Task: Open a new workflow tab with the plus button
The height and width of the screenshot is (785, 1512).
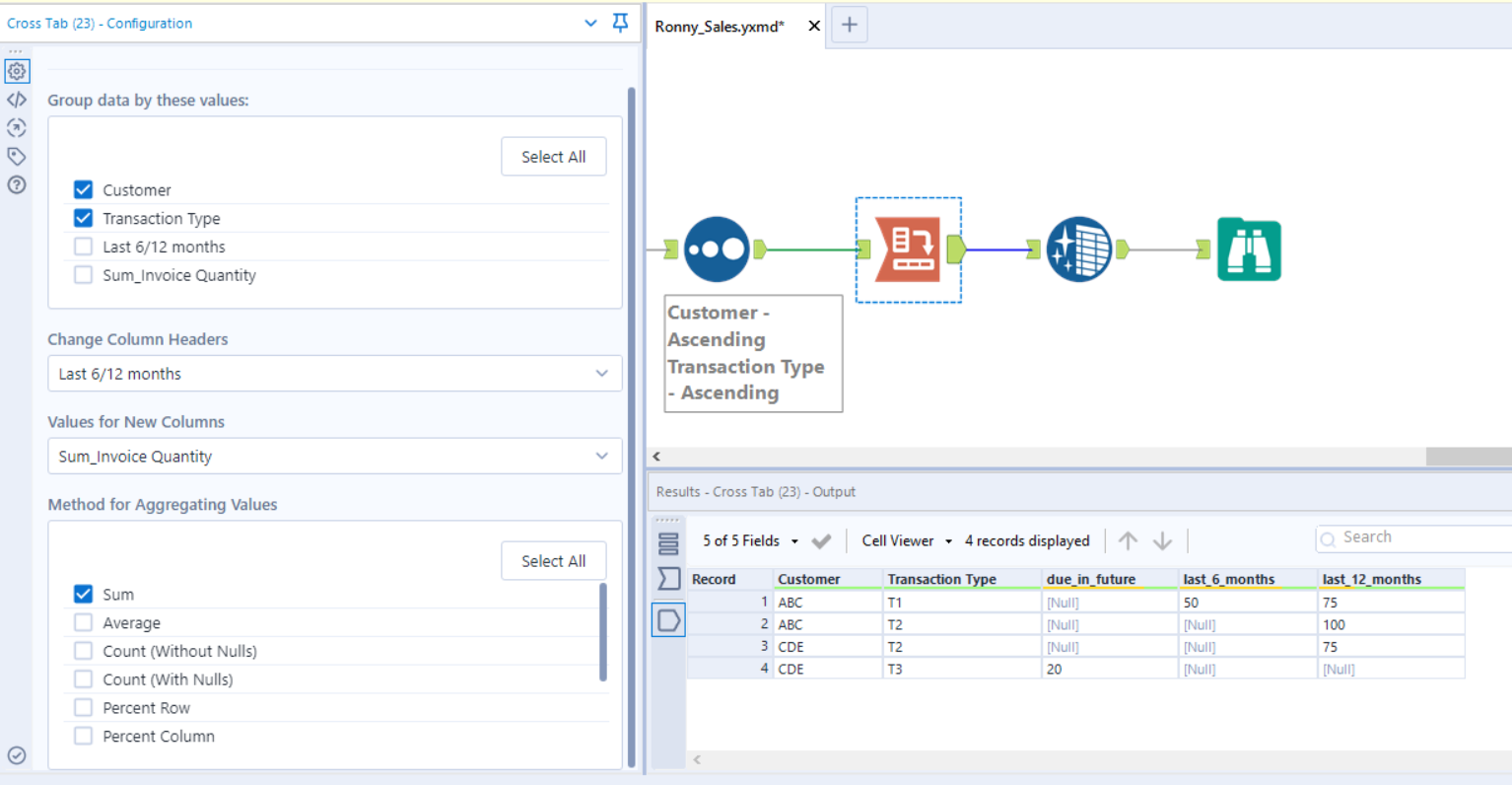Action: pos(849,26)
